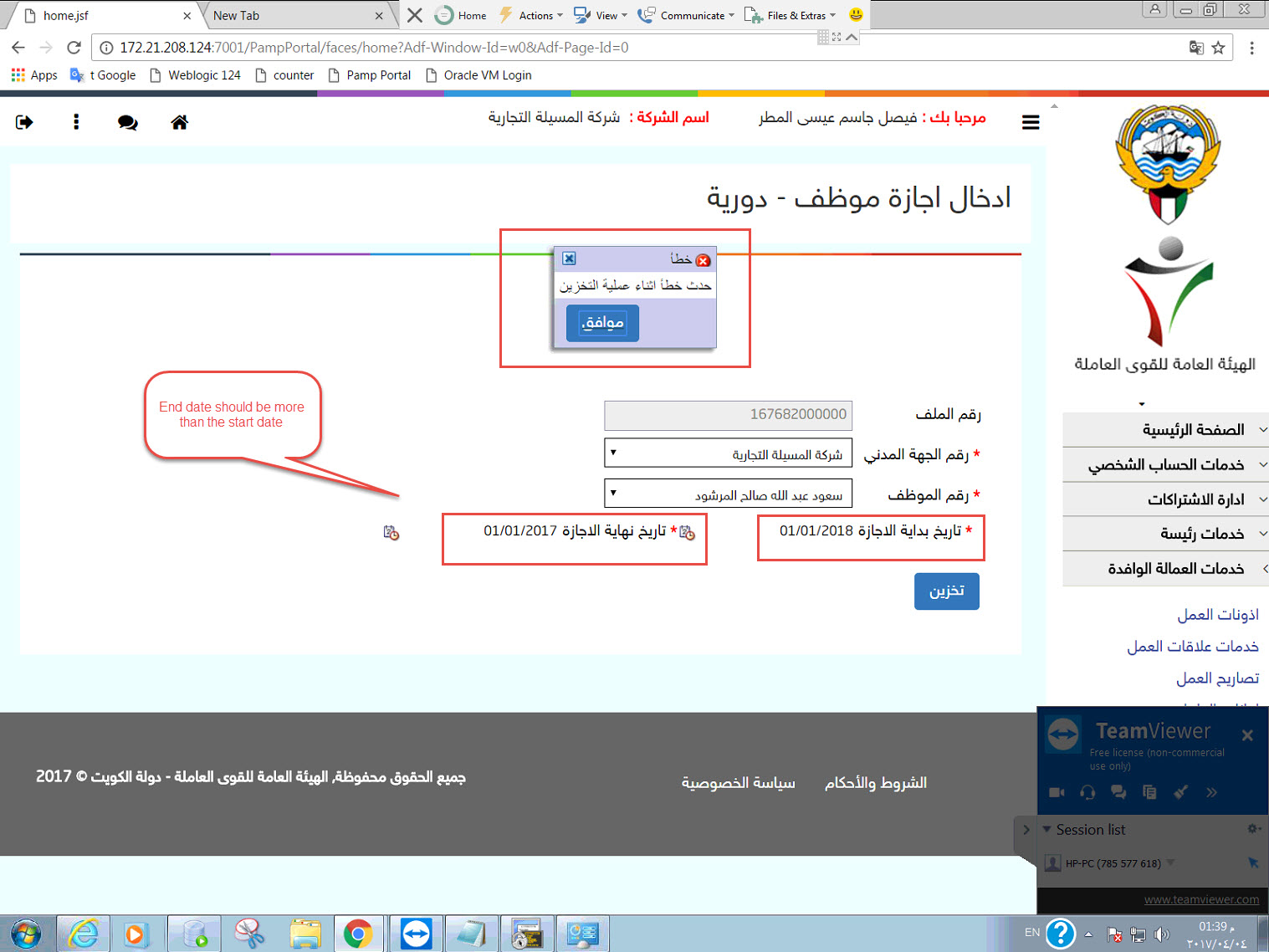This screenshot has width=1269, height=952.
Task: Bookmark this page with the star icon
Action: point(1218,48)
